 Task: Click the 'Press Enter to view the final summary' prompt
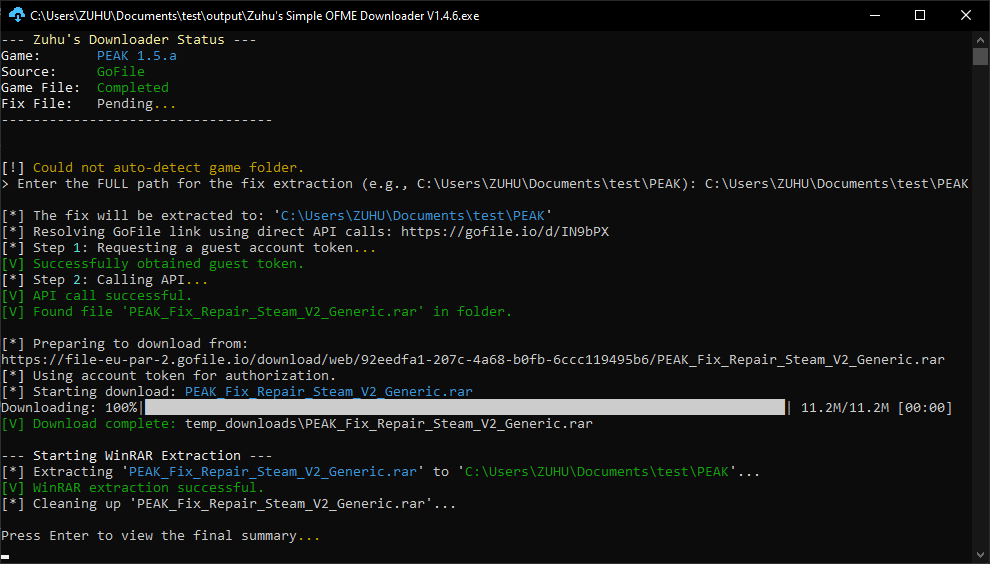(x=160, y=536)
